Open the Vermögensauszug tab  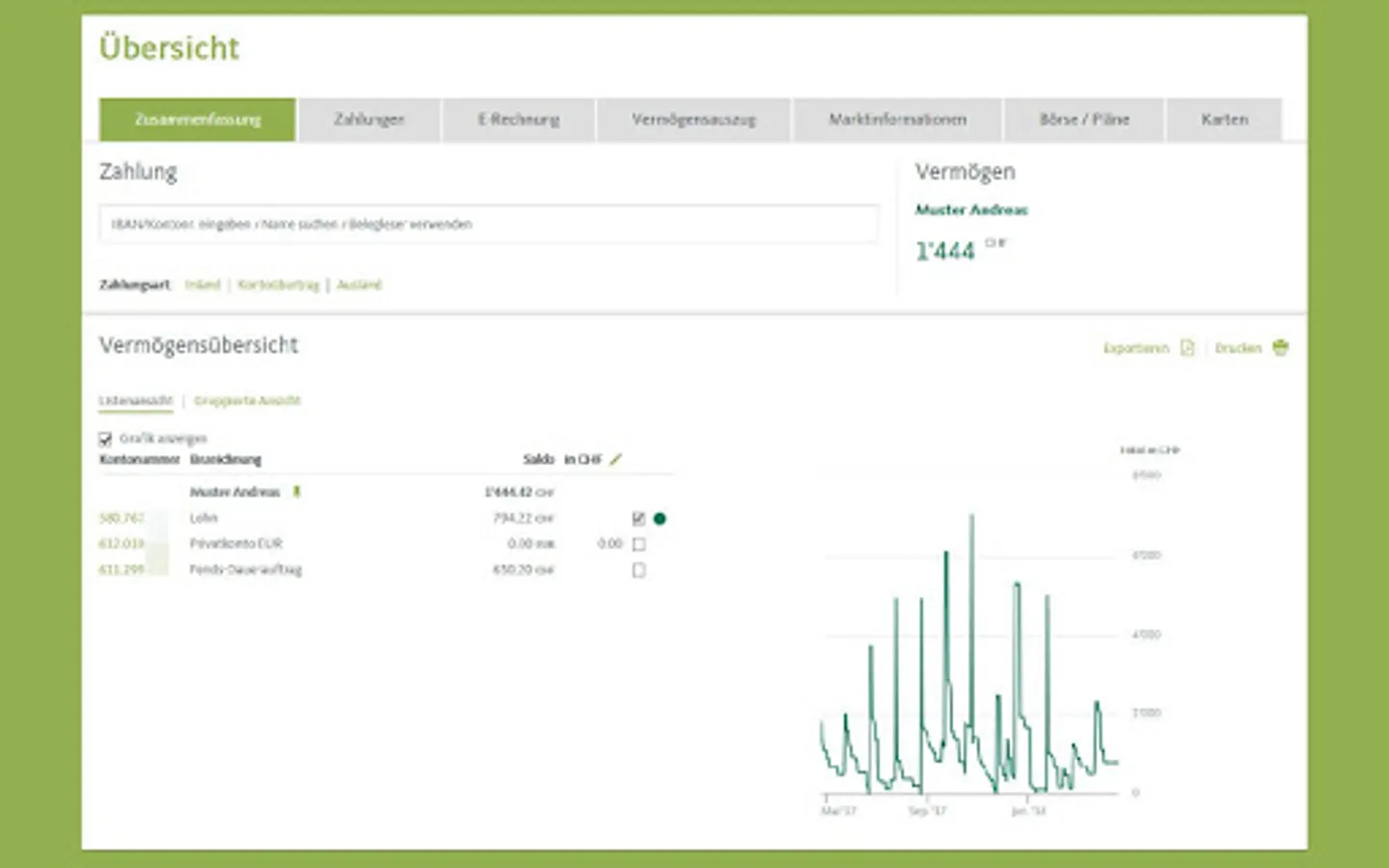tap(694, 120)
